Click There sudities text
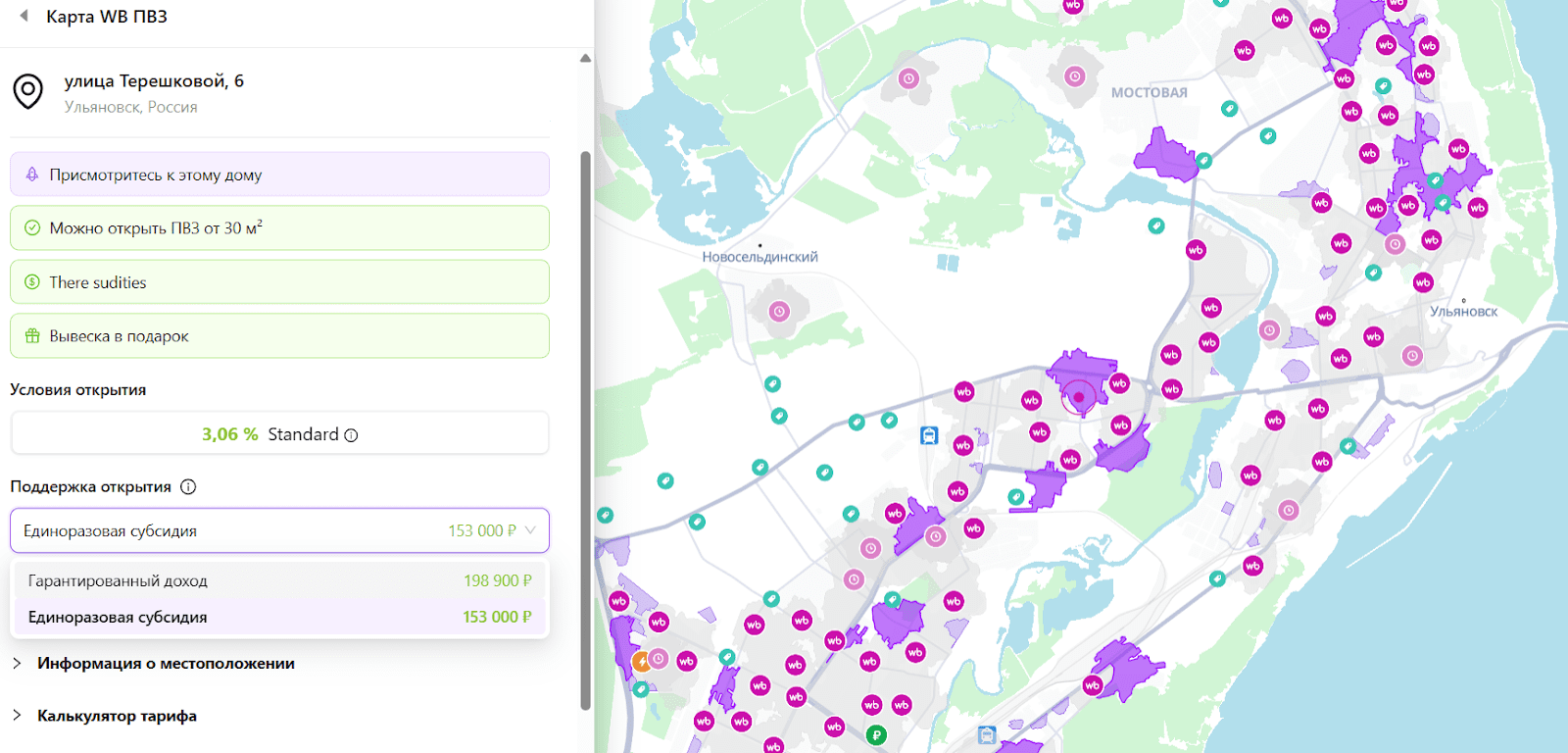 [x=98, y=282]
